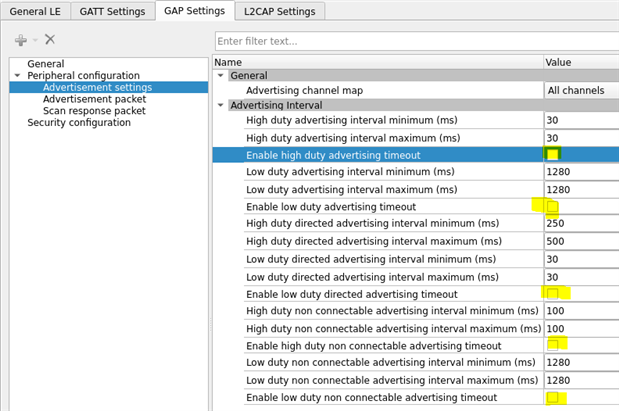Click the delete (X) icon

(x=50, y=40)
